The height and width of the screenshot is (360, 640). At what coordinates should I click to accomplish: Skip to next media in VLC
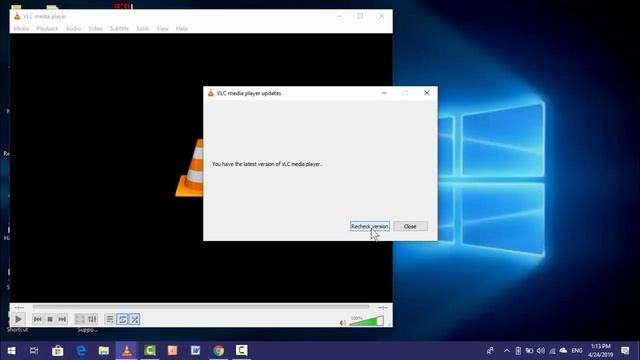point(62,319)
